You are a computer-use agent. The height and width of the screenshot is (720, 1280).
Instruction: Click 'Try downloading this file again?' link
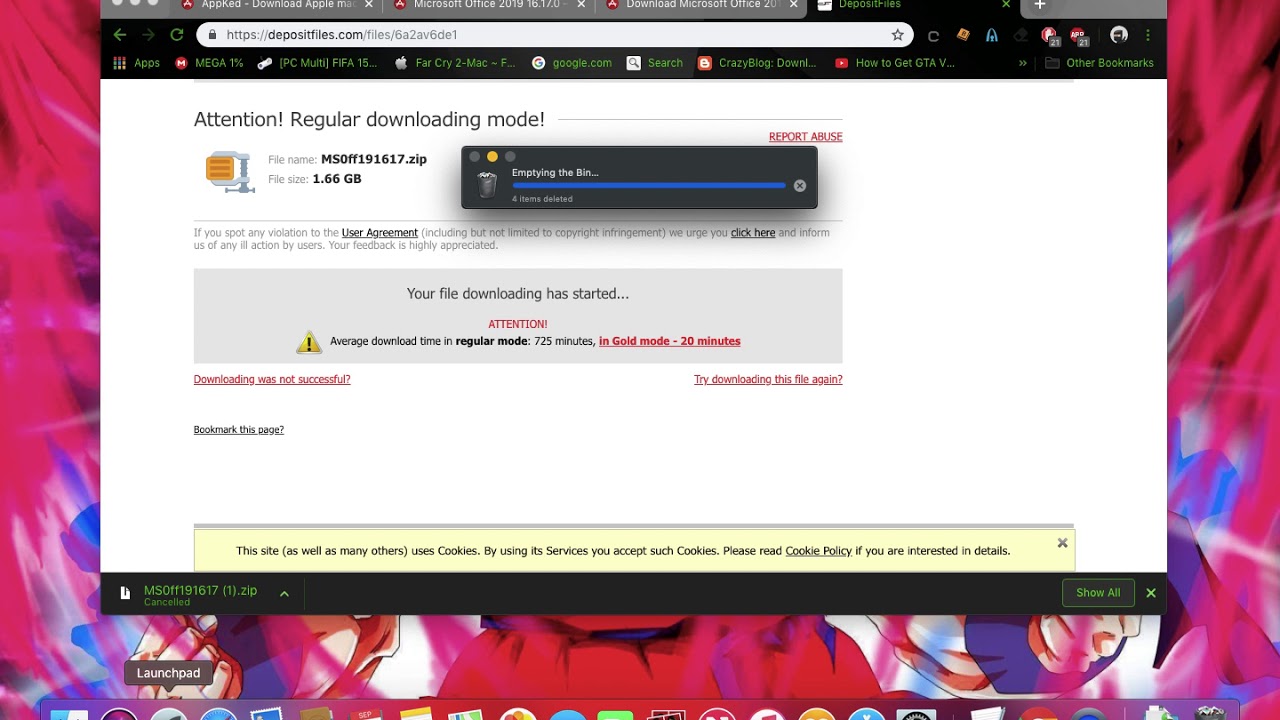pos(768,380)
